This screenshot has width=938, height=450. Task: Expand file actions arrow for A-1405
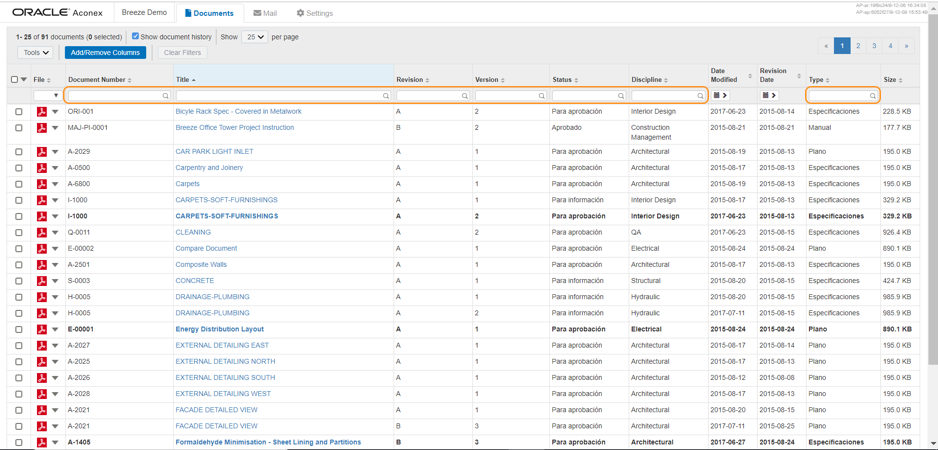55,443
